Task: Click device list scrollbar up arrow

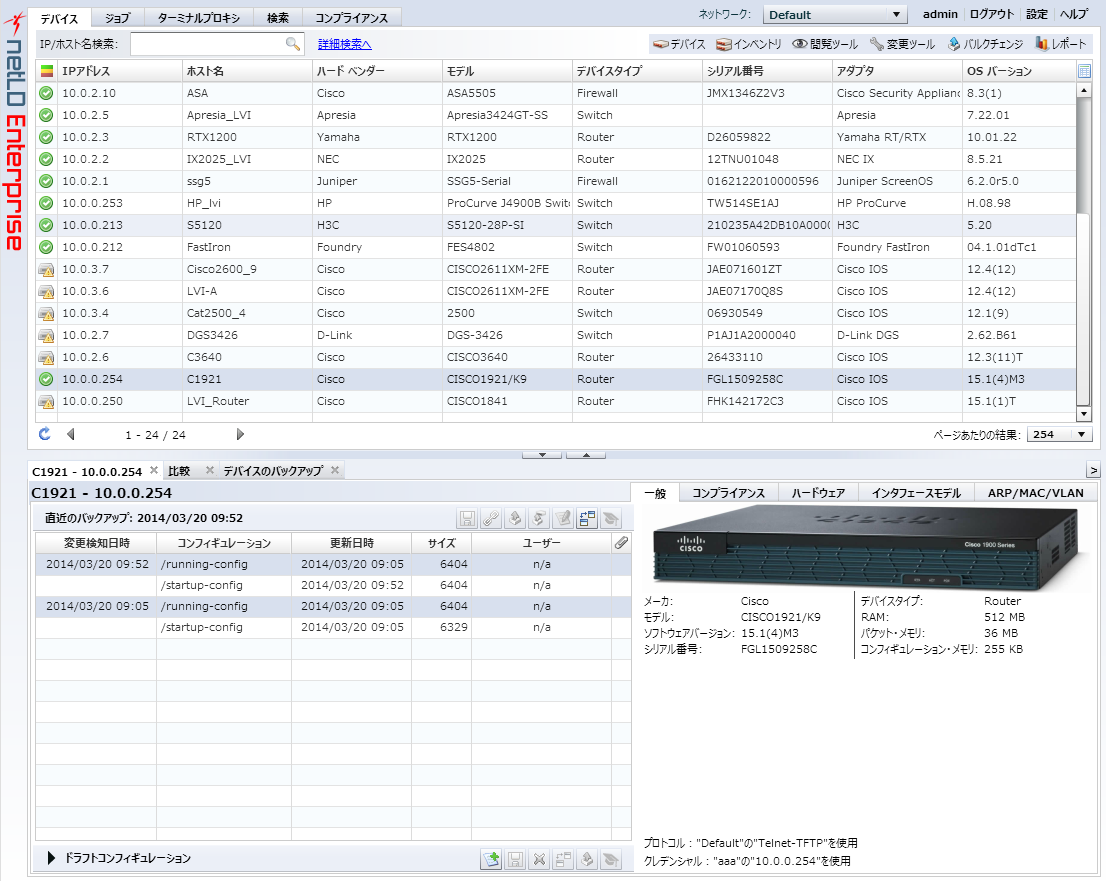Action: 1084,90
